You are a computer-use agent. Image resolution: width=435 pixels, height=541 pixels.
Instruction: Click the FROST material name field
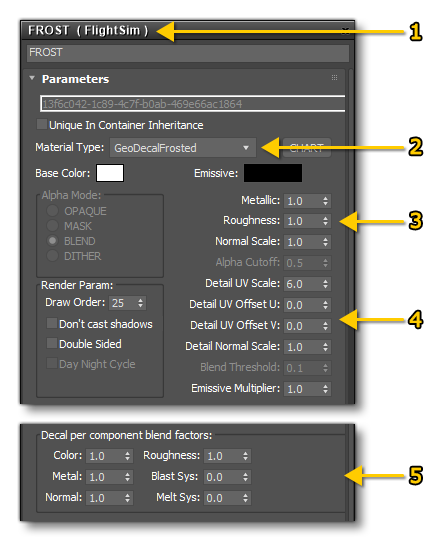(x=188, y=52)
